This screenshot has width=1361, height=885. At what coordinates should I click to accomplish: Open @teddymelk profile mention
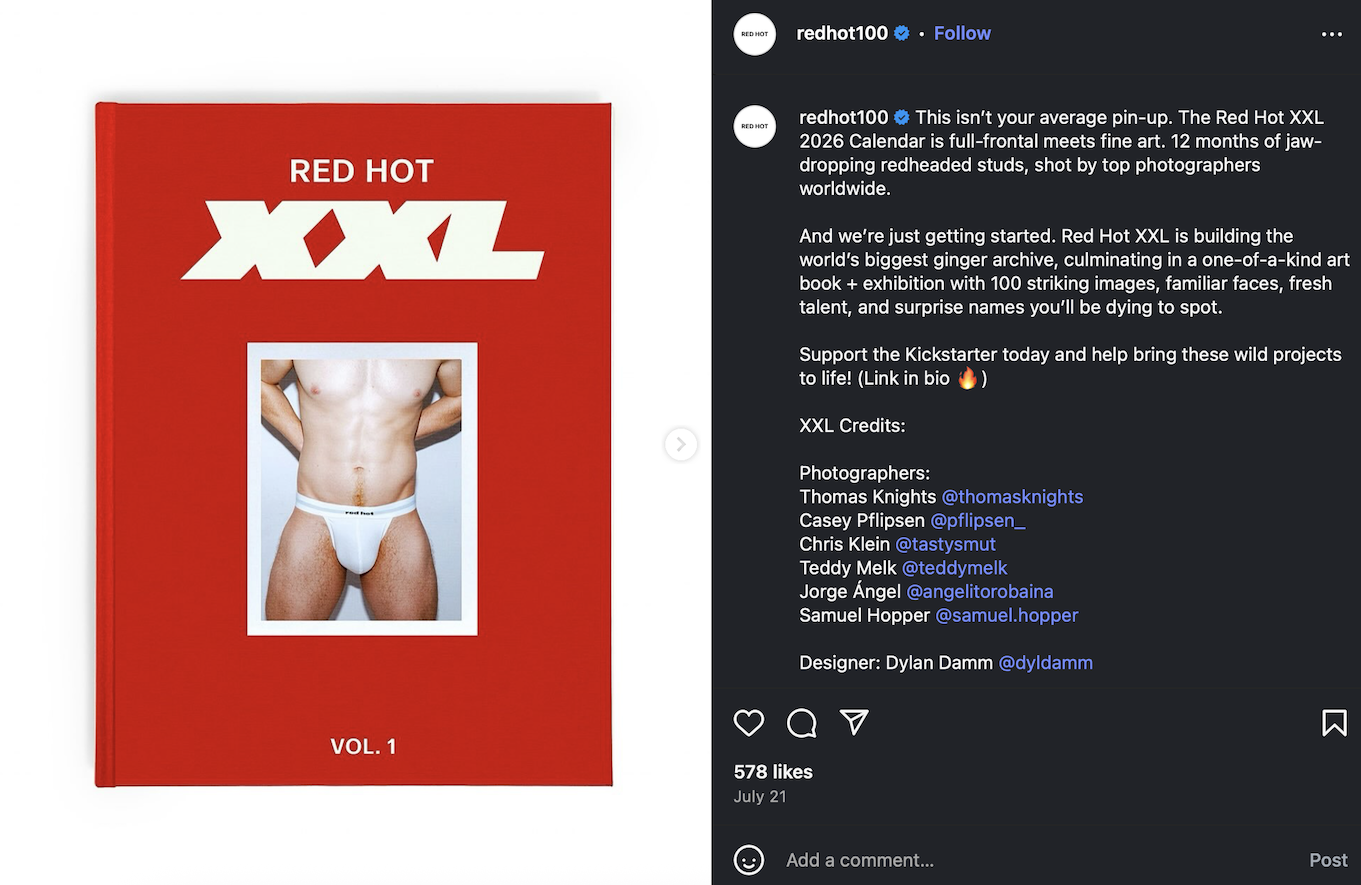point(955,568)
